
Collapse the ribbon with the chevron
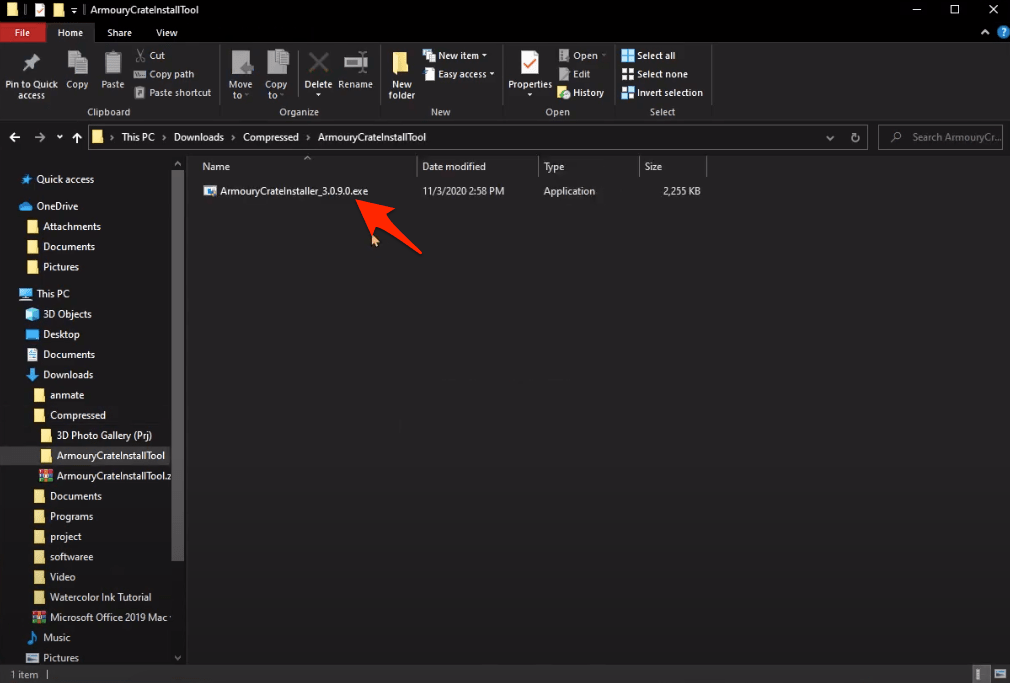click(985, 32)
